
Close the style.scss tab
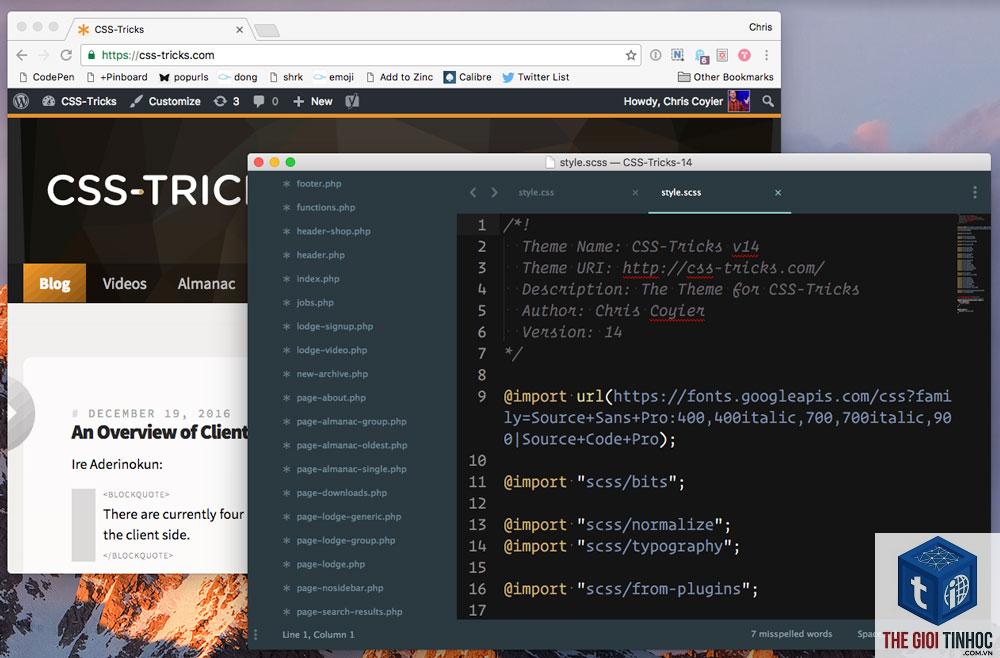[x=777, y=192]
